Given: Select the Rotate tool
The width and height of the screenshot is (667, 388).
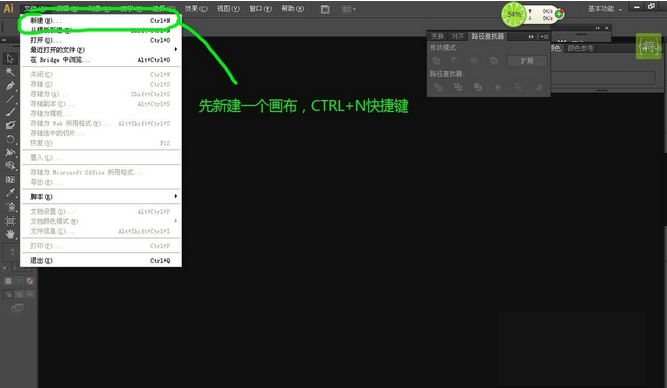Looking at the screenshot, I should [10, 139].
